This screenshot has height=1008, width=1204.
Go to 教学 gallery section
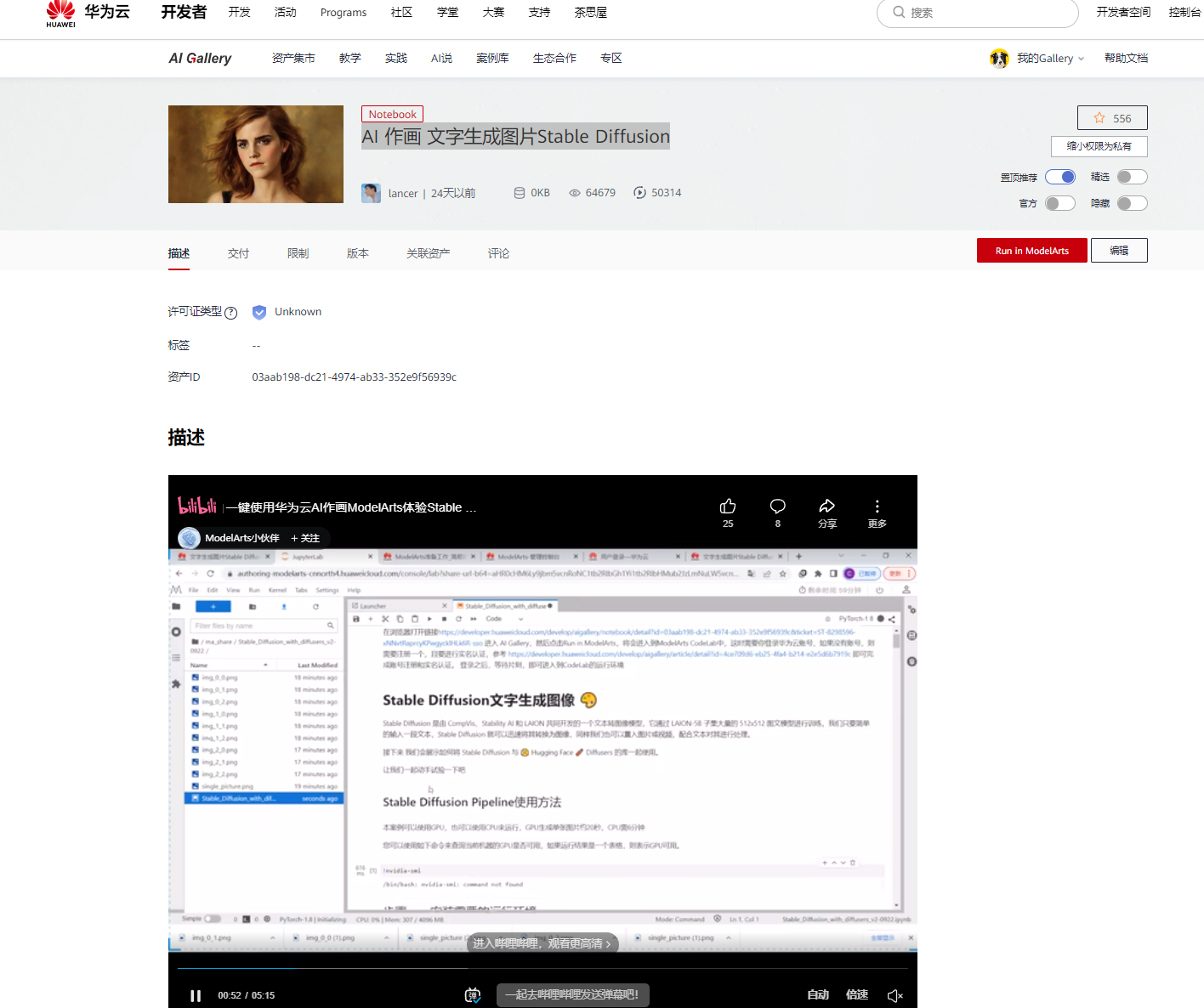point(349,58)
